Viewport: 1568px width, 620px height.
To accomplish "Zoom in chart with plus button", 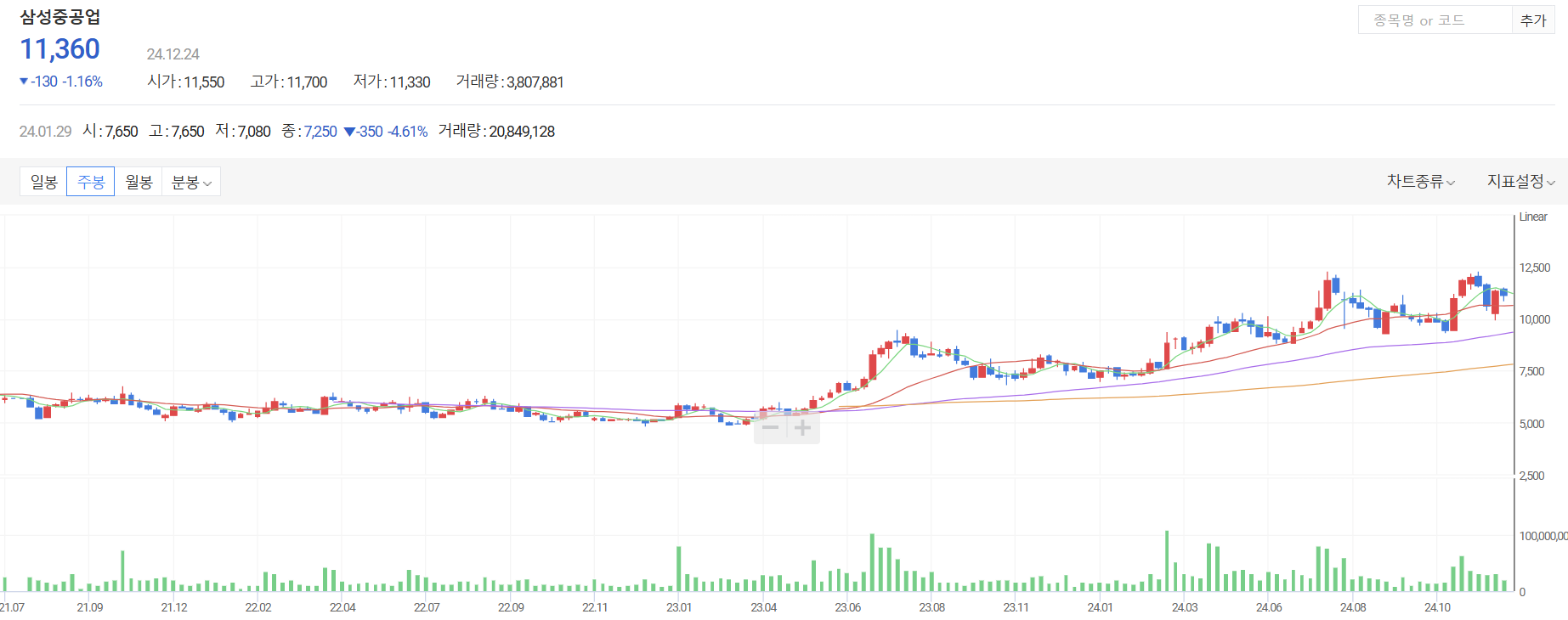I will click(x=802, y=427).
